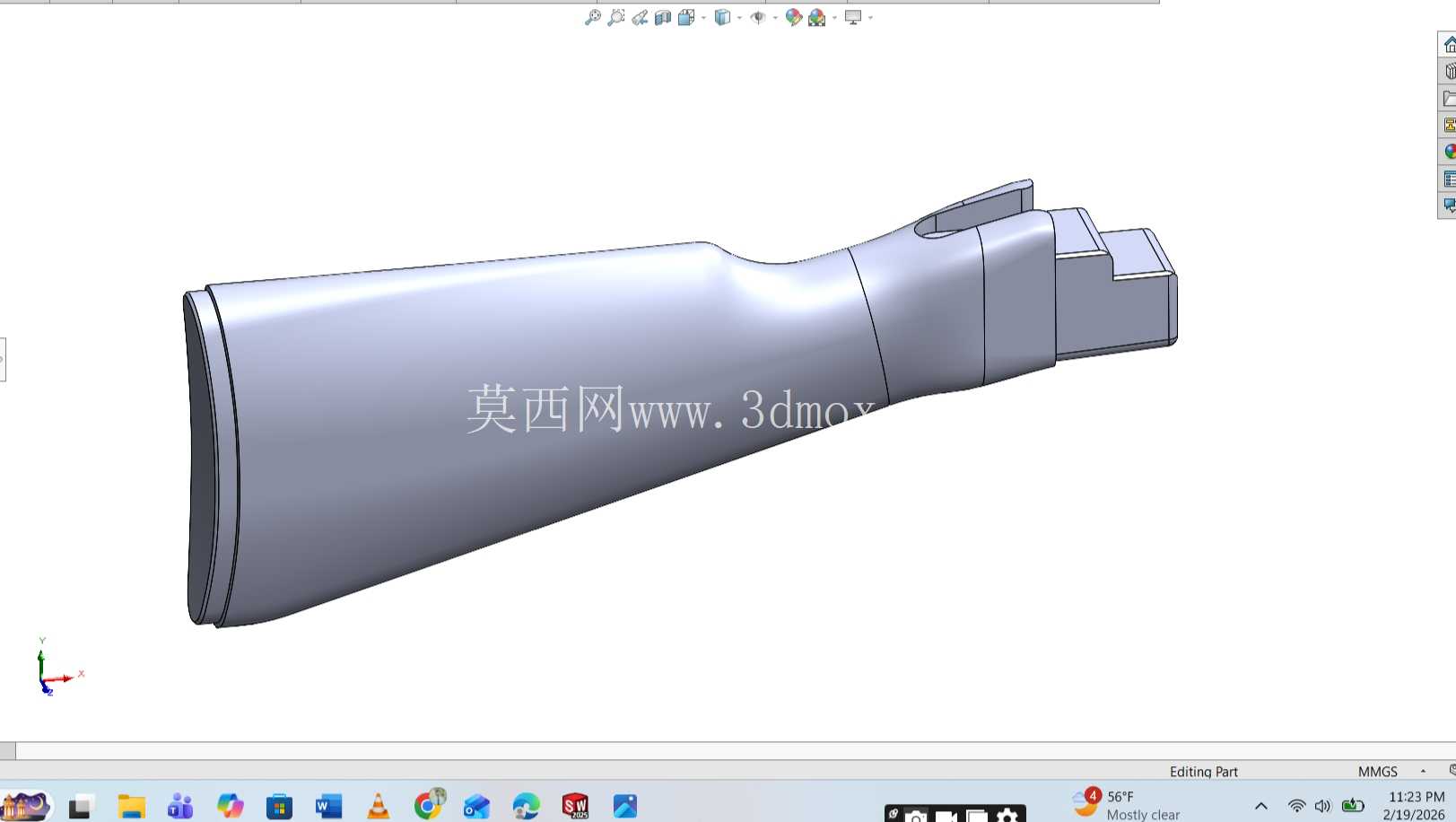The width and height of the screenshot is (1456, 822).
Task: Open the View Palette task pane tab
Action: [x=1448, y=125]
